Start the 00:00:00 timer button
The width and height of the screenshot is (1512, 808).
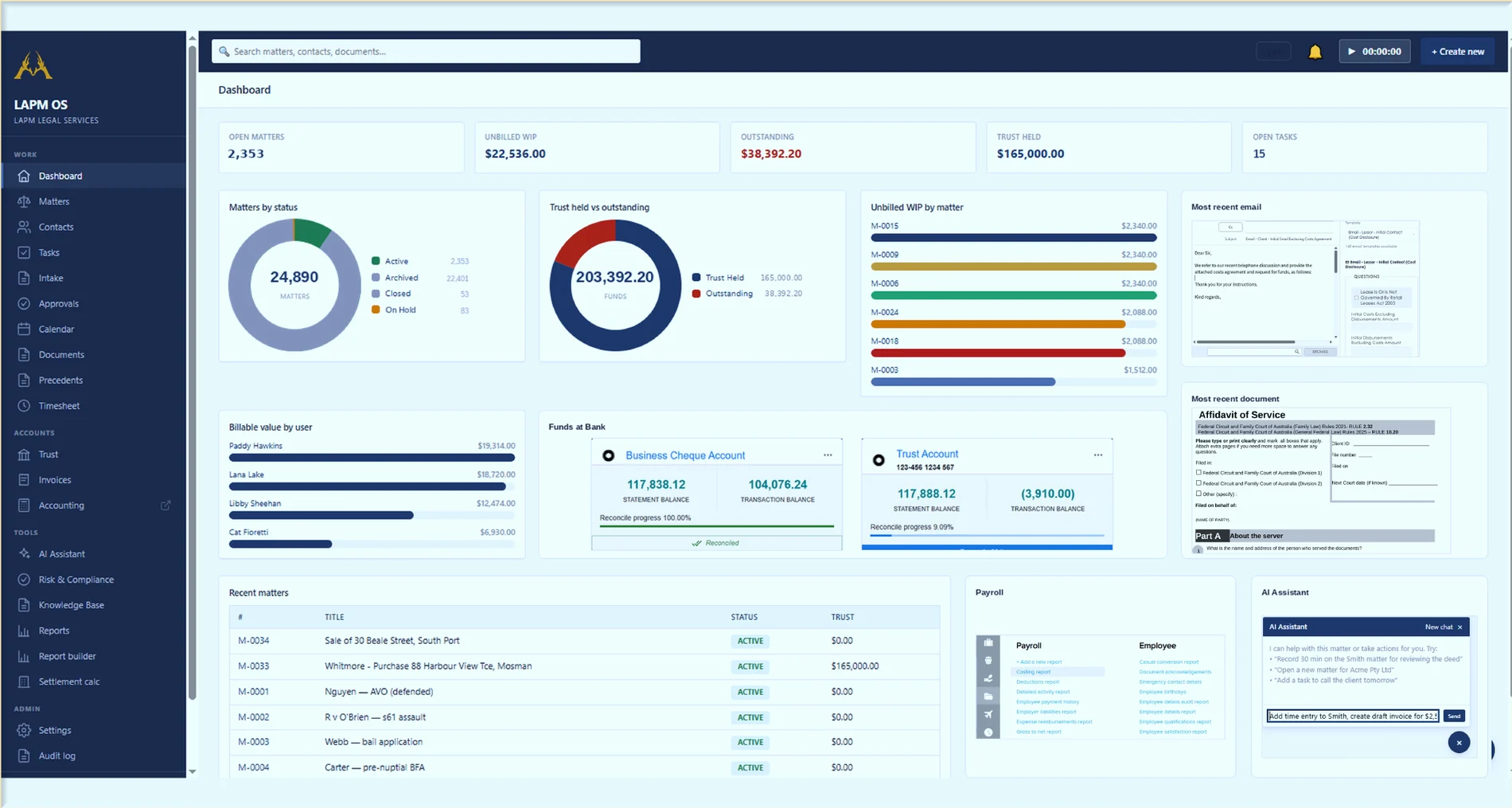point(1374,52)
